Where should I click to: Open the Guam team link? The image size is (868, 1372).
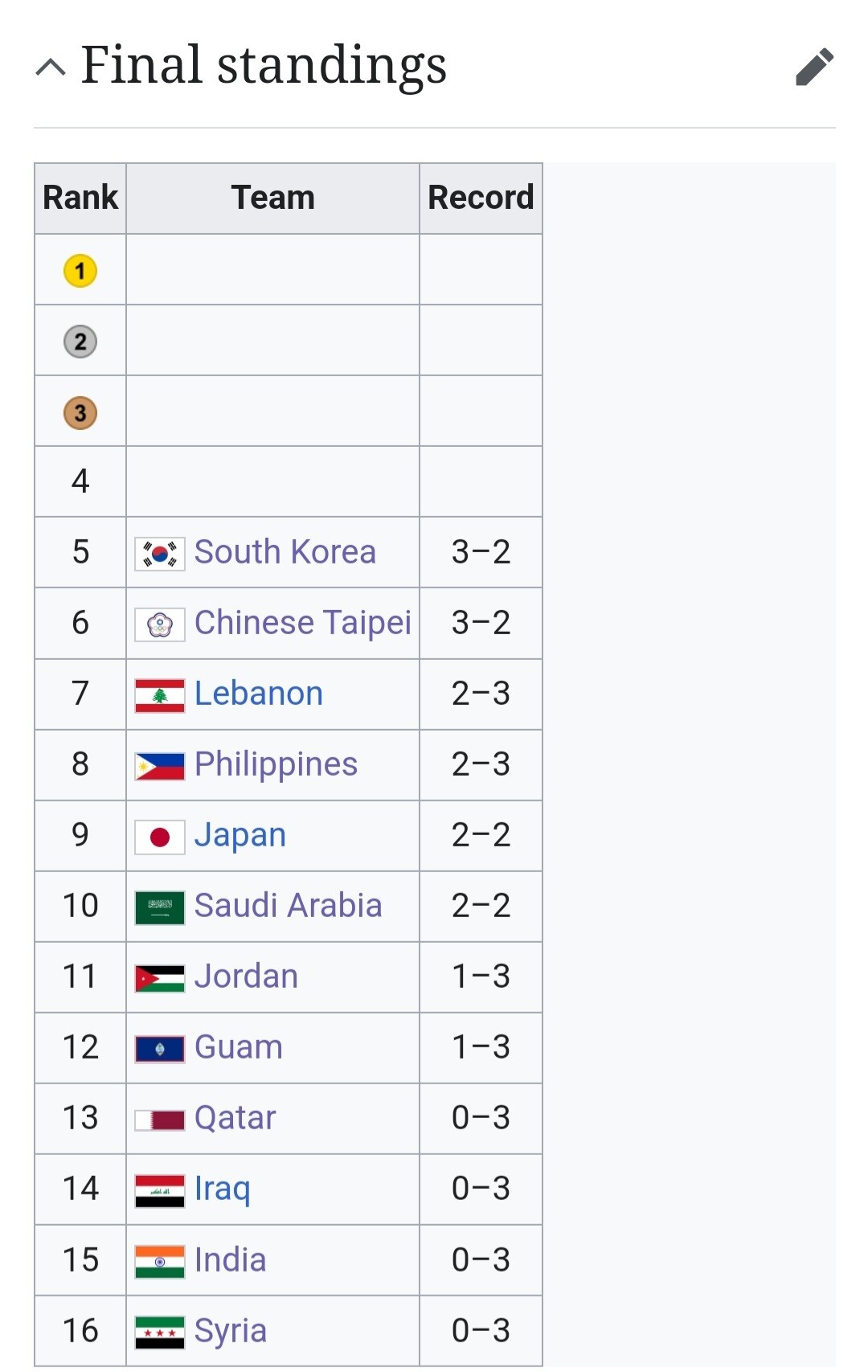239,1047
